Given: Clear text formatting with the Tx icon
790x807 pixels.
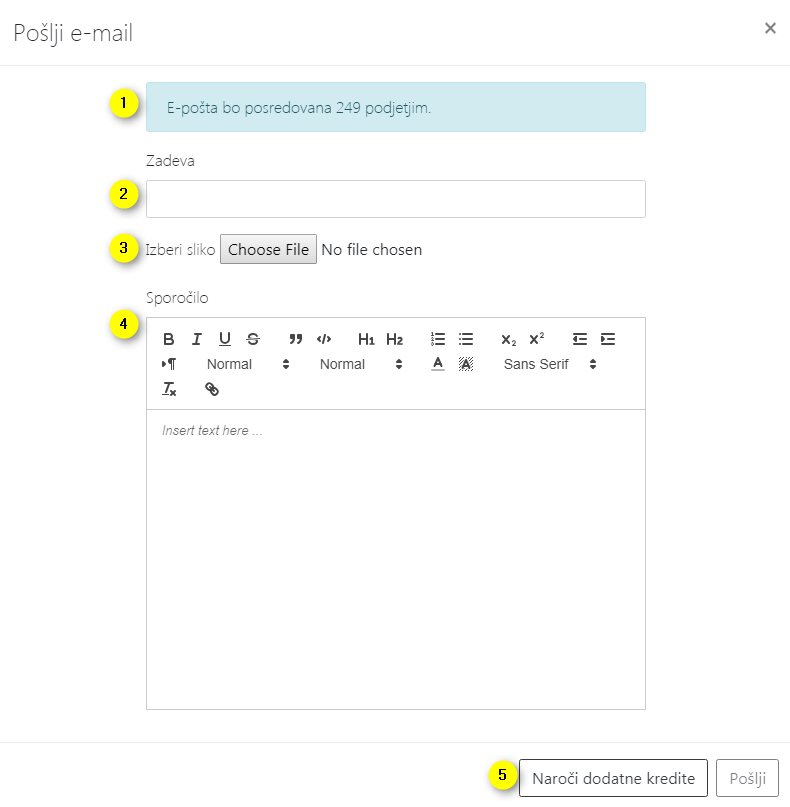Looking at the screenshot, I should click(x=169, y=389).
